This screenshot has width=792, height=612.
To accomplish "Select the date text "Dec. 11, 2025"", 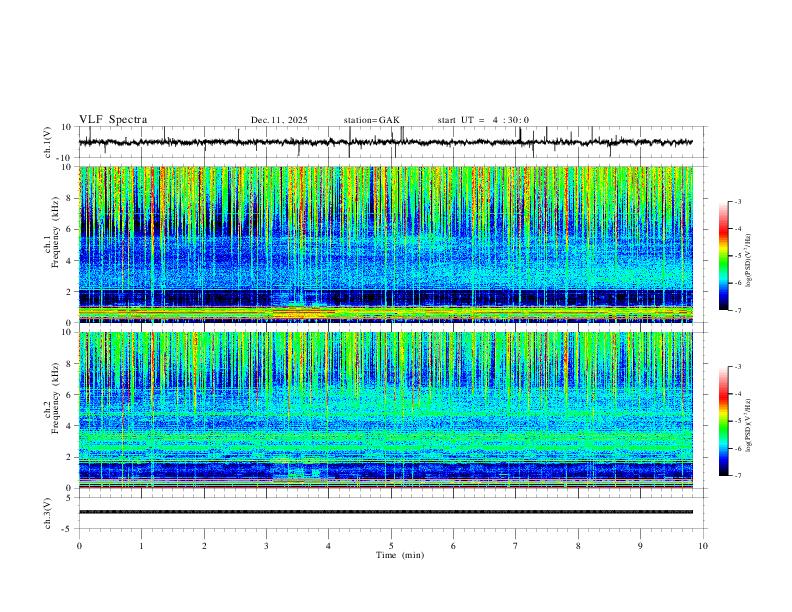I will coord(279,120).
